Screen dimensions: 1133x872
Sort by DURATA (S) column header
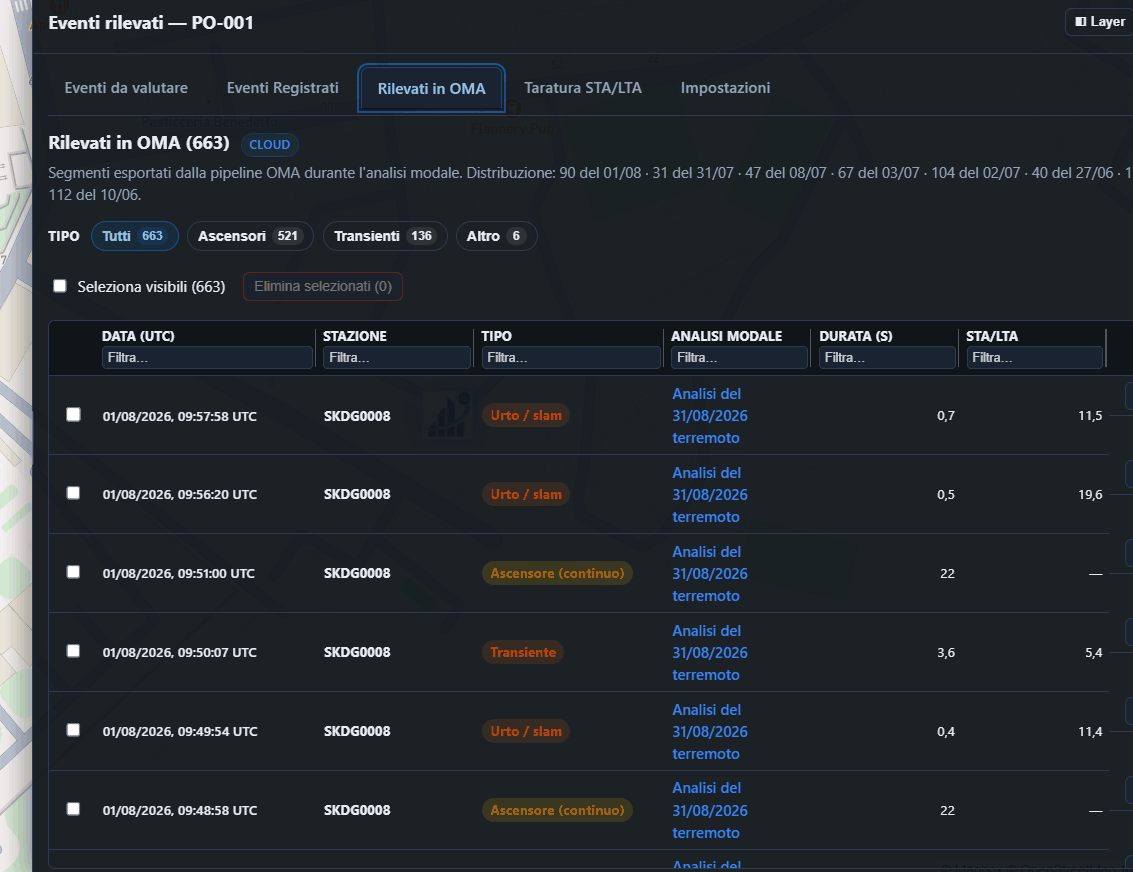pos(856,336)
